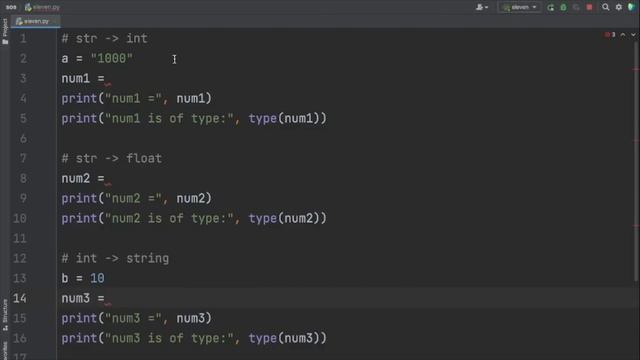Click the error stripe mark for line 3
The width and height of the screenshot is (640, 360).
(x=636, y=69)
